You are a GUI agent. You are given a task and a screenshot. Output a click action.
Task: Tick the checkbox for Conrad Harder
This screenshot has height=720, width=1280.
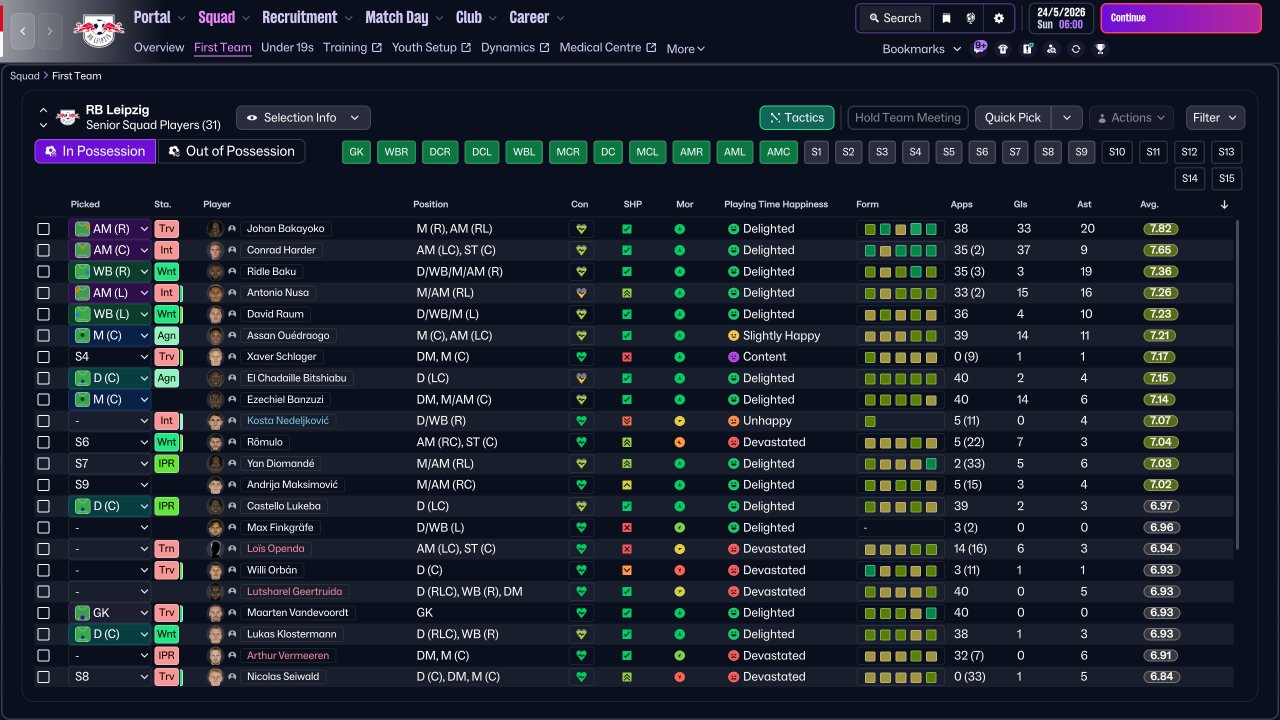click(44, 250)
